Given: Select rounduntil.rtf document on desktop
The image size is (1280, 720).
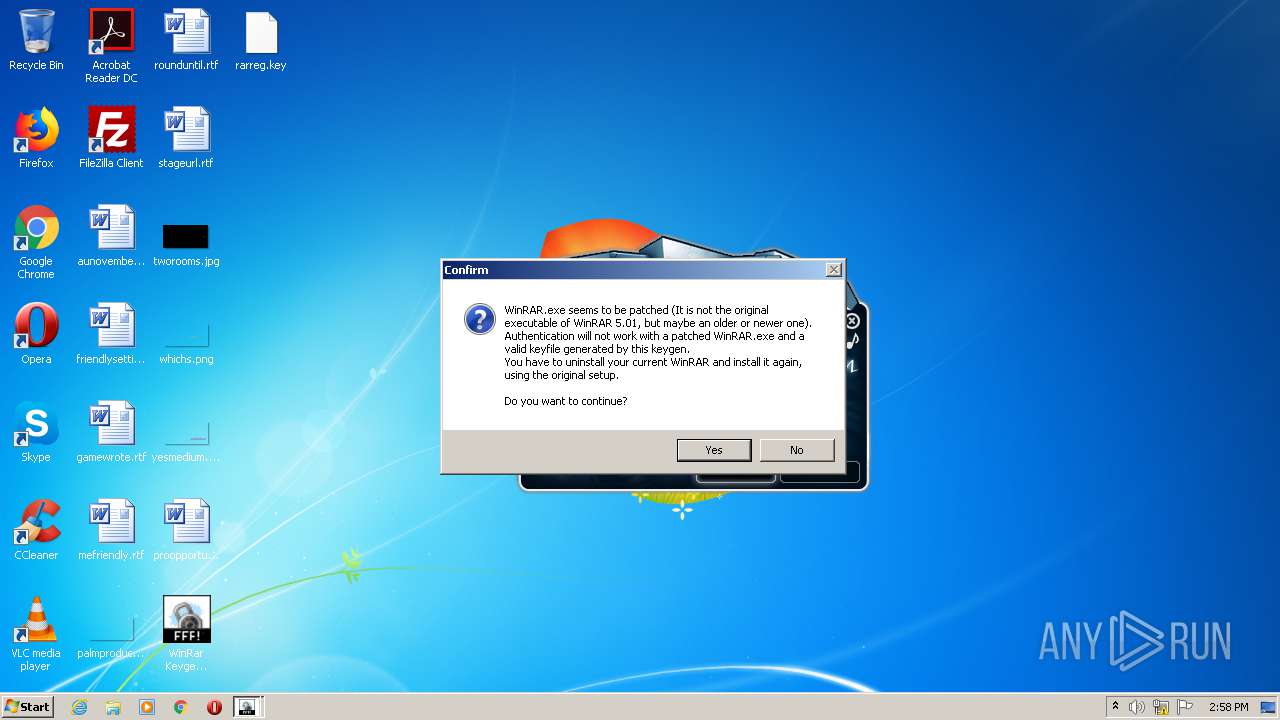Looking at the screenshot, I should coord(186,41).
